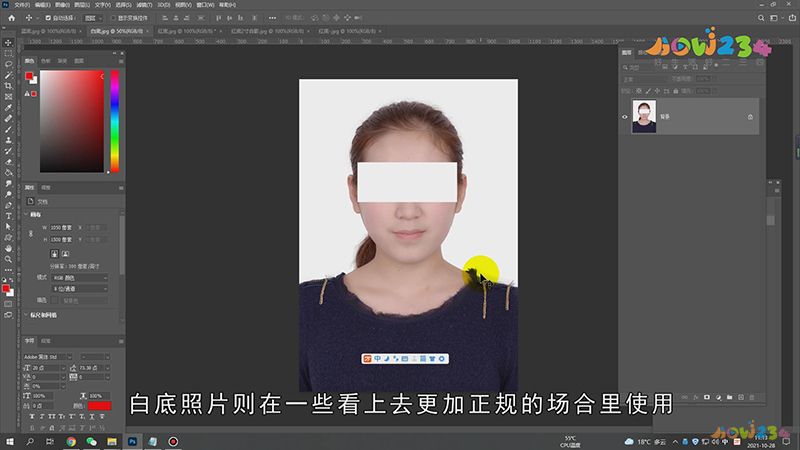
Task: Open more align options ellipsis
Action: (x=272, y=18)
